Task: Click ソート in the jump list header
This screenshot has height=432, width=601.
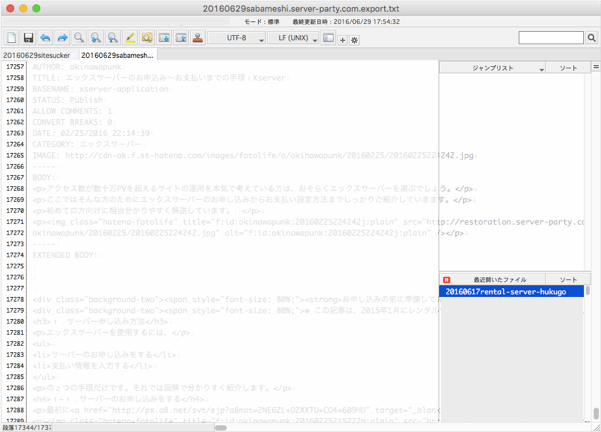Action: click(568, 68)
